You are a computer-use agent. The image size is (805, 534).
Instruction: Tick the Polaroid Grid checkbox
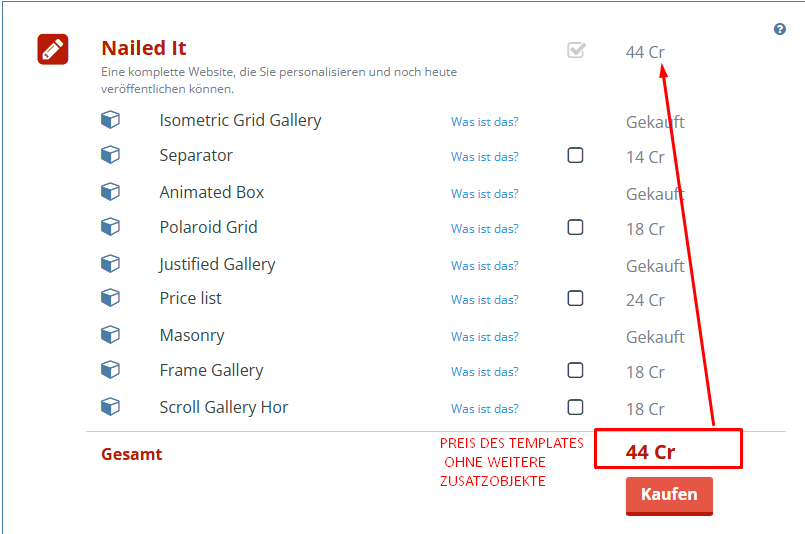tap(575, 227)
